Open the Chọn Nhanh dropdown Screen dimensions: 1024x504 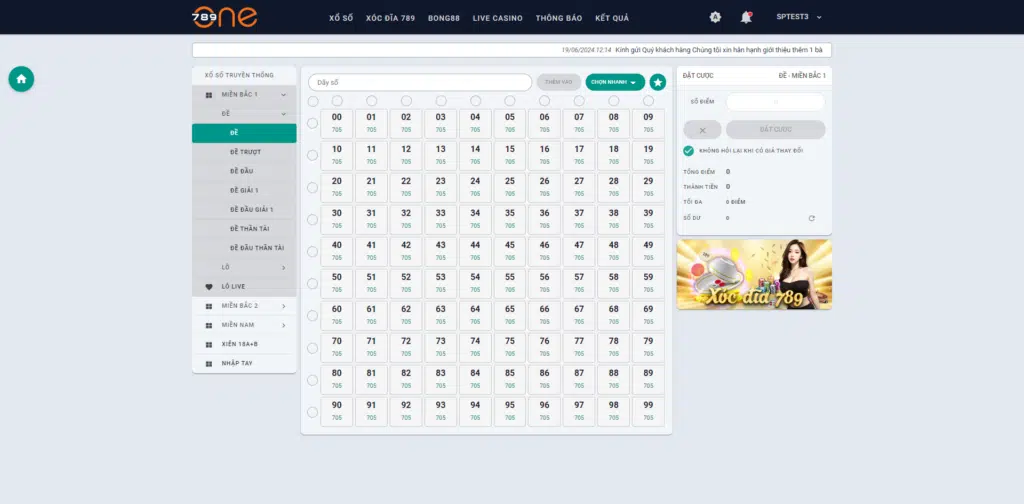pyautogui.click(x=614, y=82)
